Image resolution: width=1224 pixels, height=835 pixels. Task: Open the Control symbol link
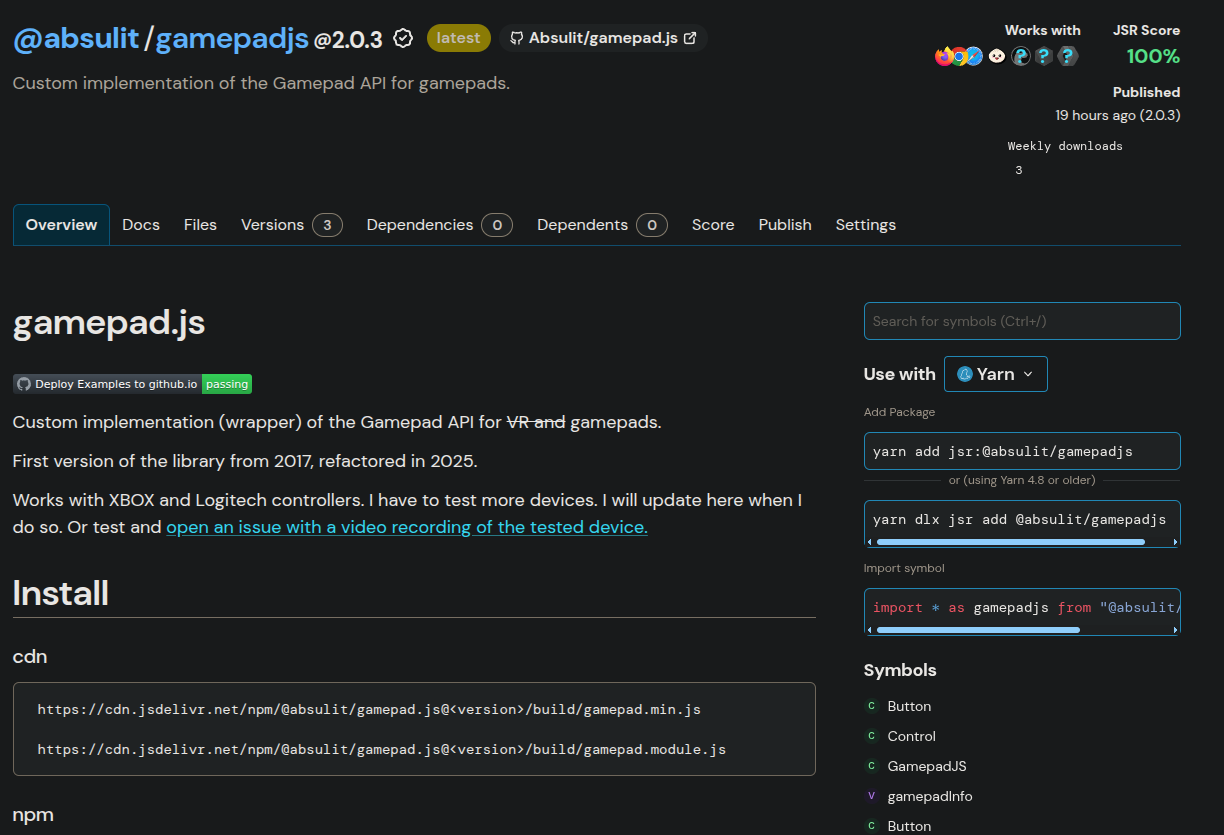(912, 736)
